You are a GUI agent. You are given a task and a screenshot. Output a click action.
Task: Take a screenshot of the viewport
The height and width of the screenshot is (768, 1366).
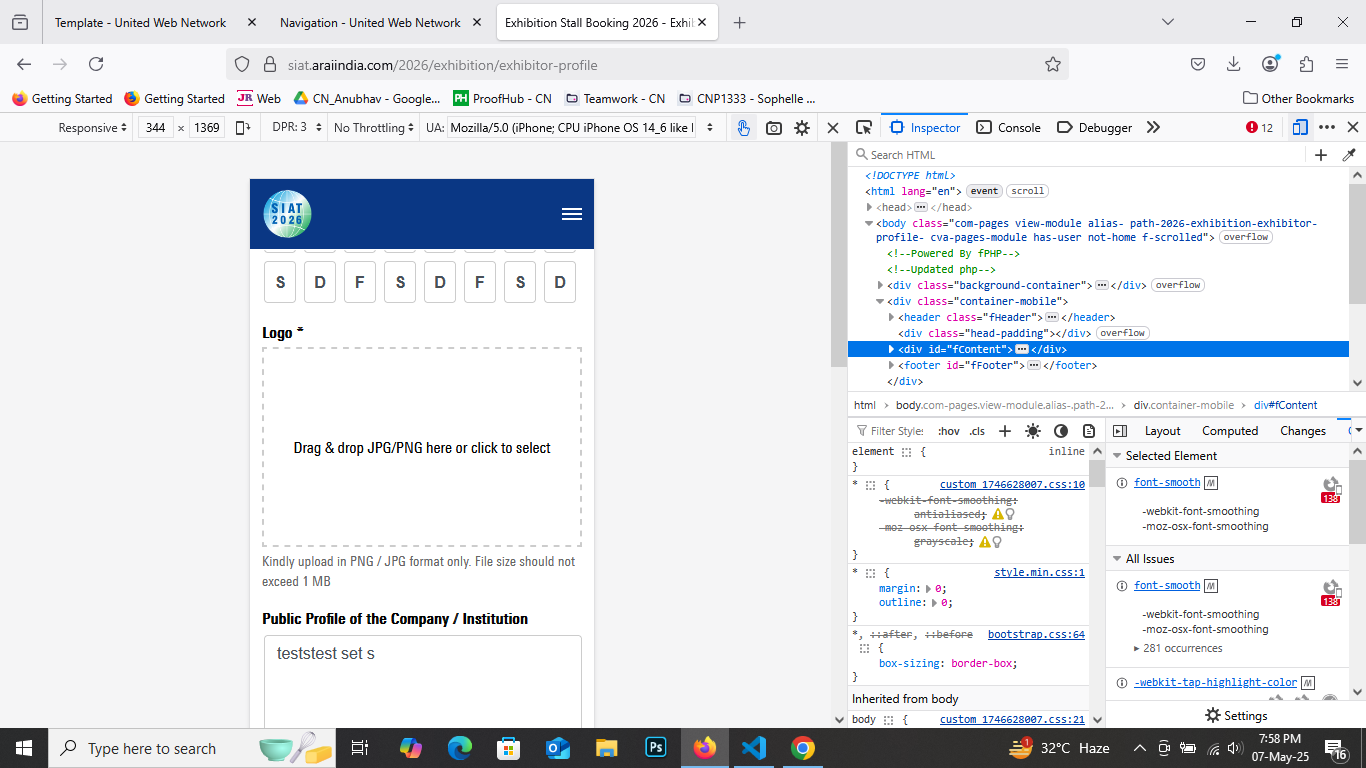pyautogui.click(x=773, y=128)
